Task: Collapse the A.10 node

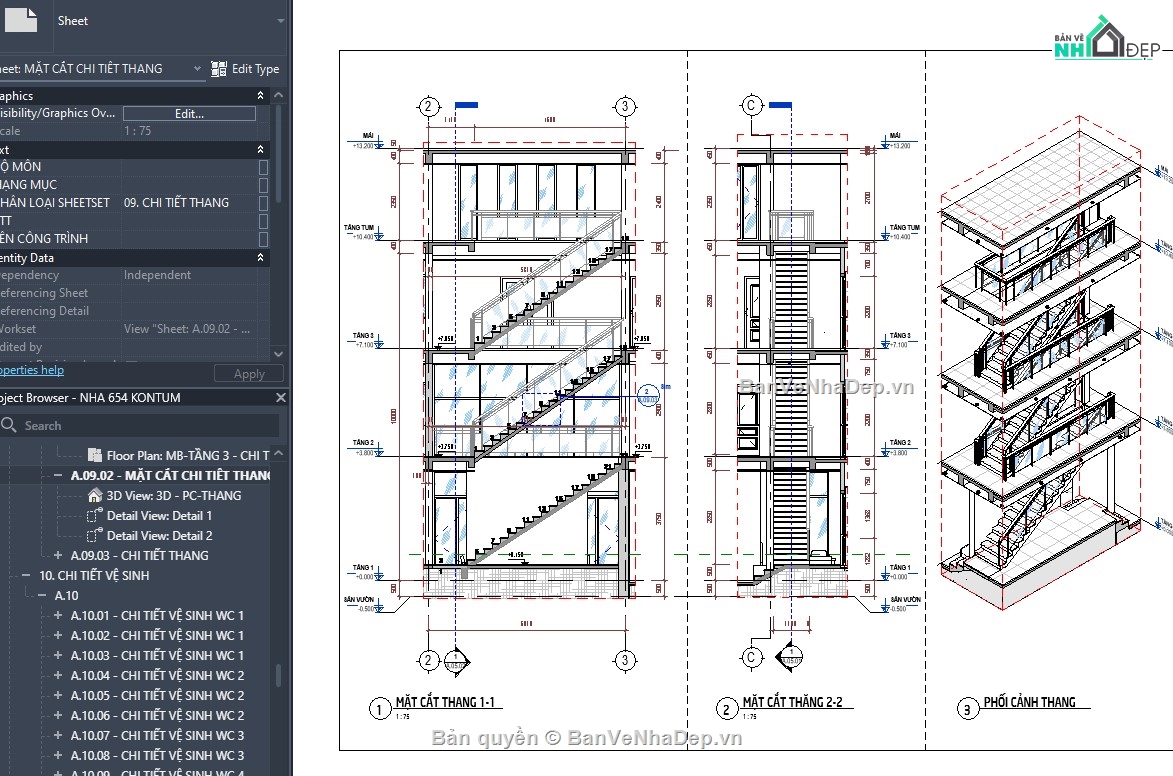Action: click(x=41, y=596)
